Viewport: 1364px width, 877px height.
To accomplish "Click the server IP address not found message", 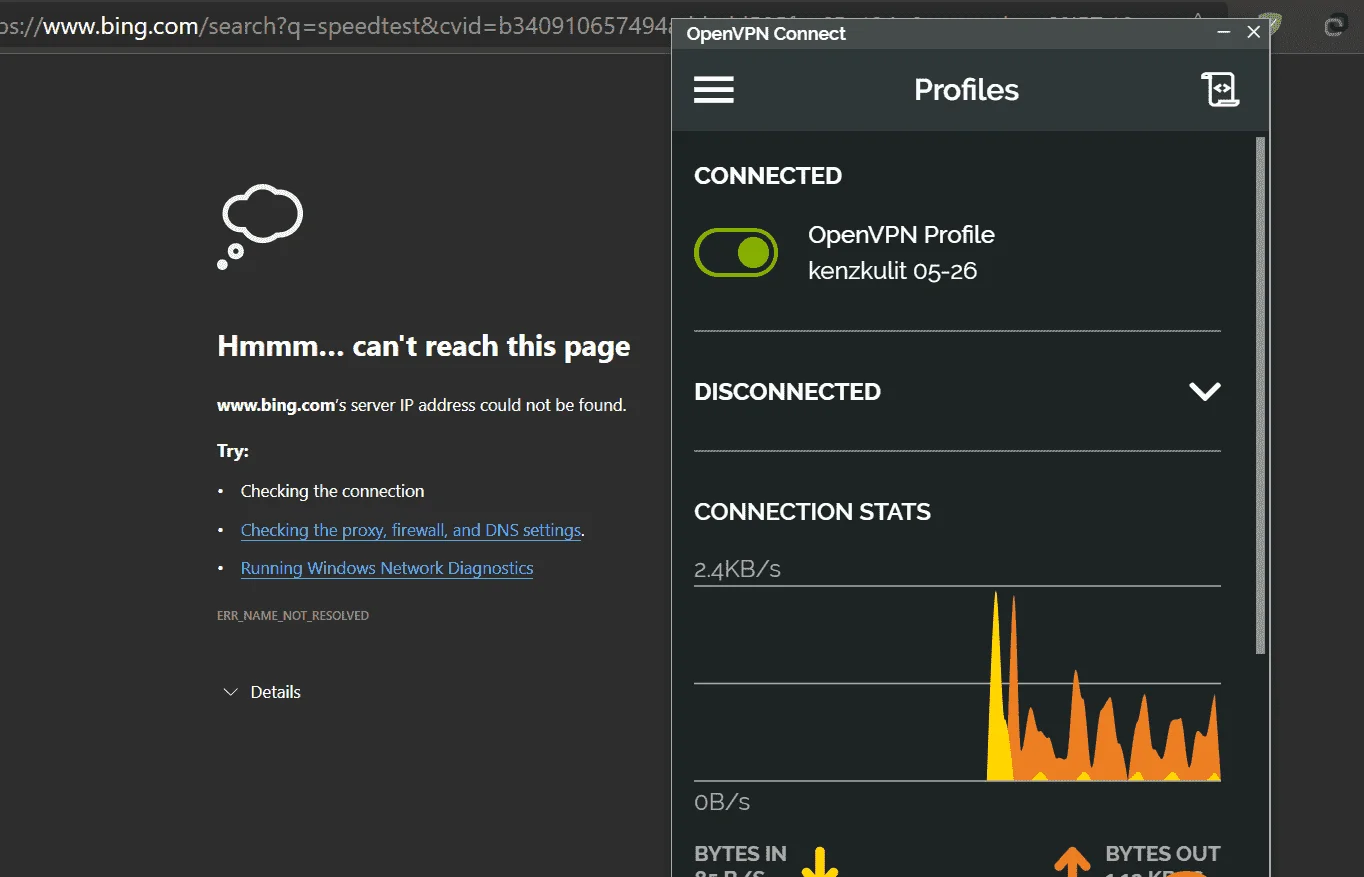I will (x=422, y=405).
